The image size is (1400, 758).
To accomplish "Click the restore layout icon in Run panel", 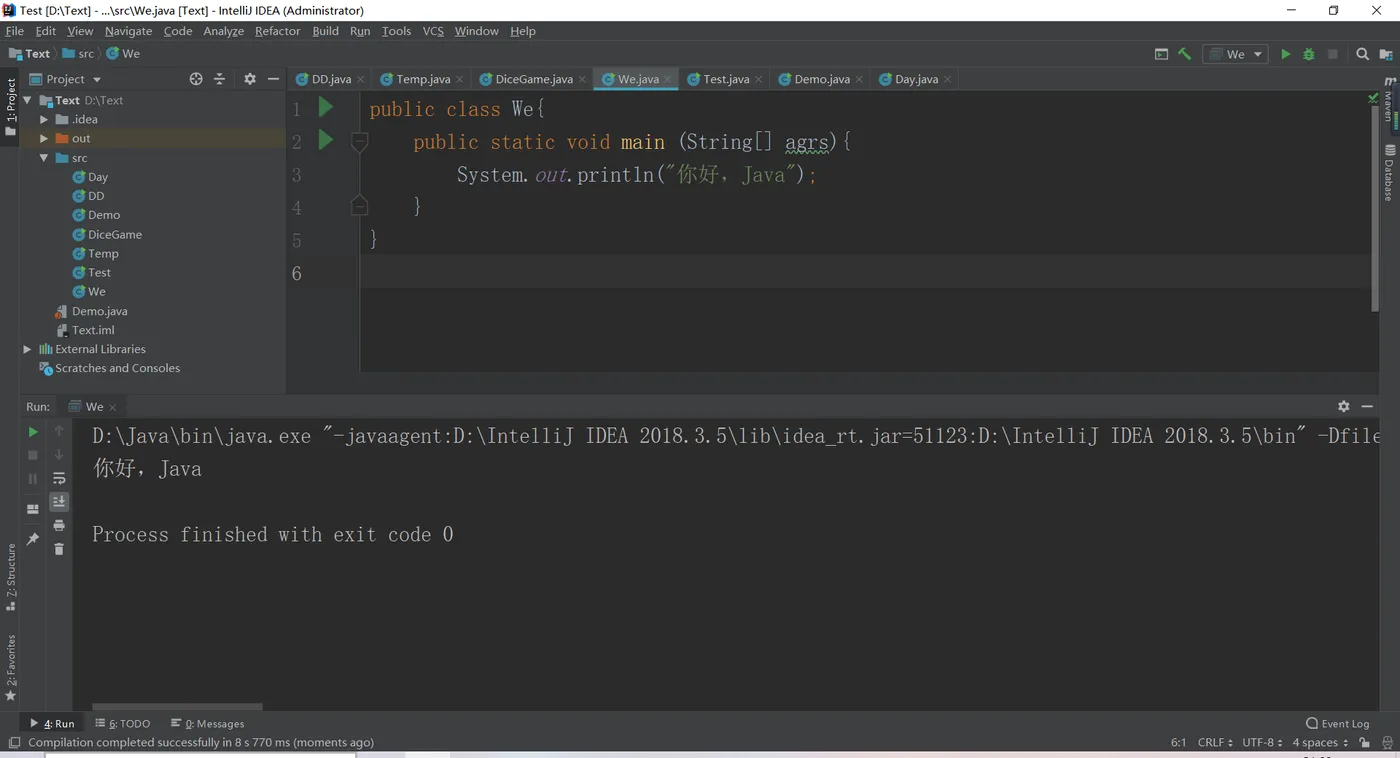I will coord(33,508).
